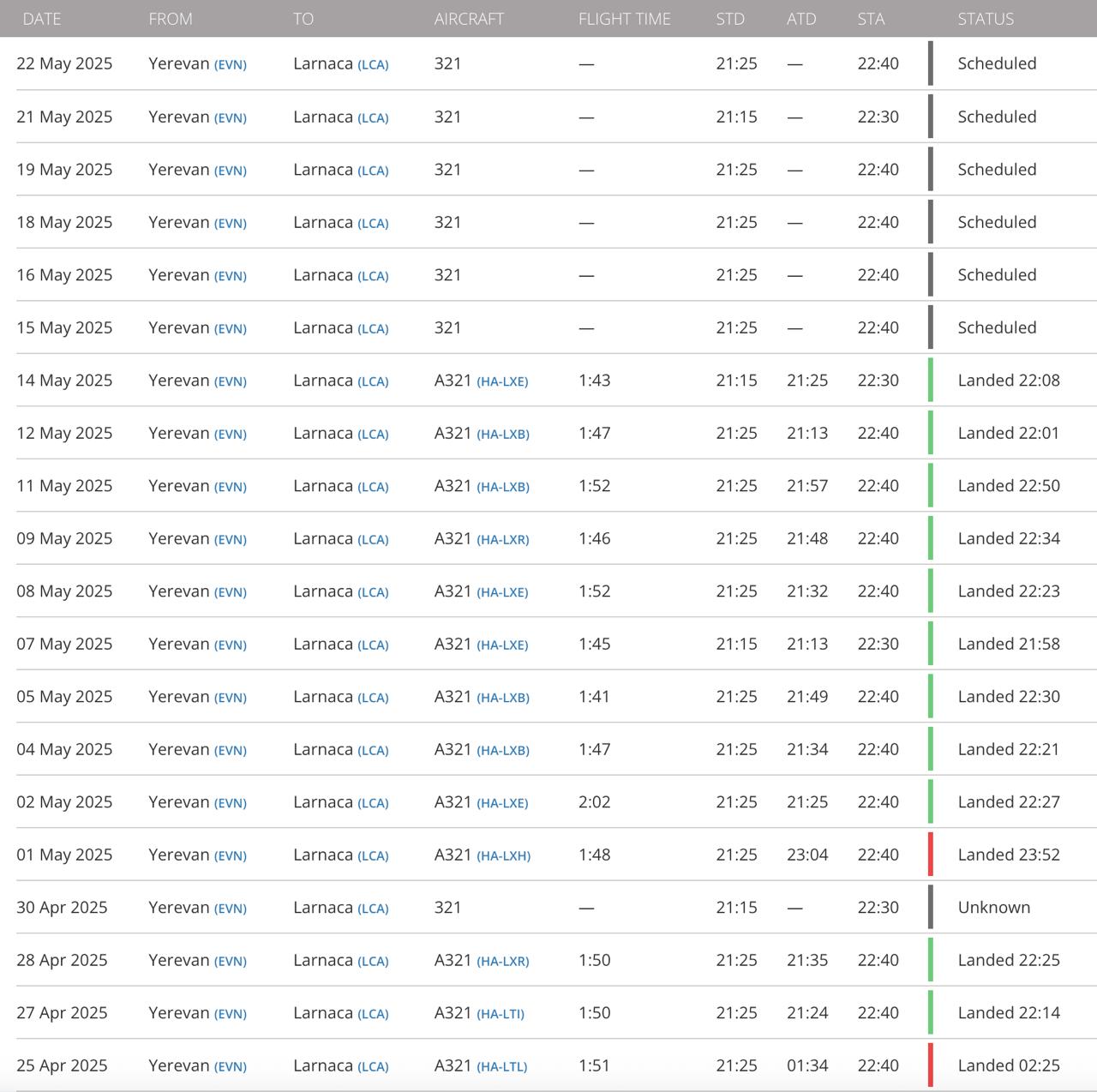1097x1092 pixels.
Task: Click the FLIGHT TIME column header
Action: coord(625,19)
